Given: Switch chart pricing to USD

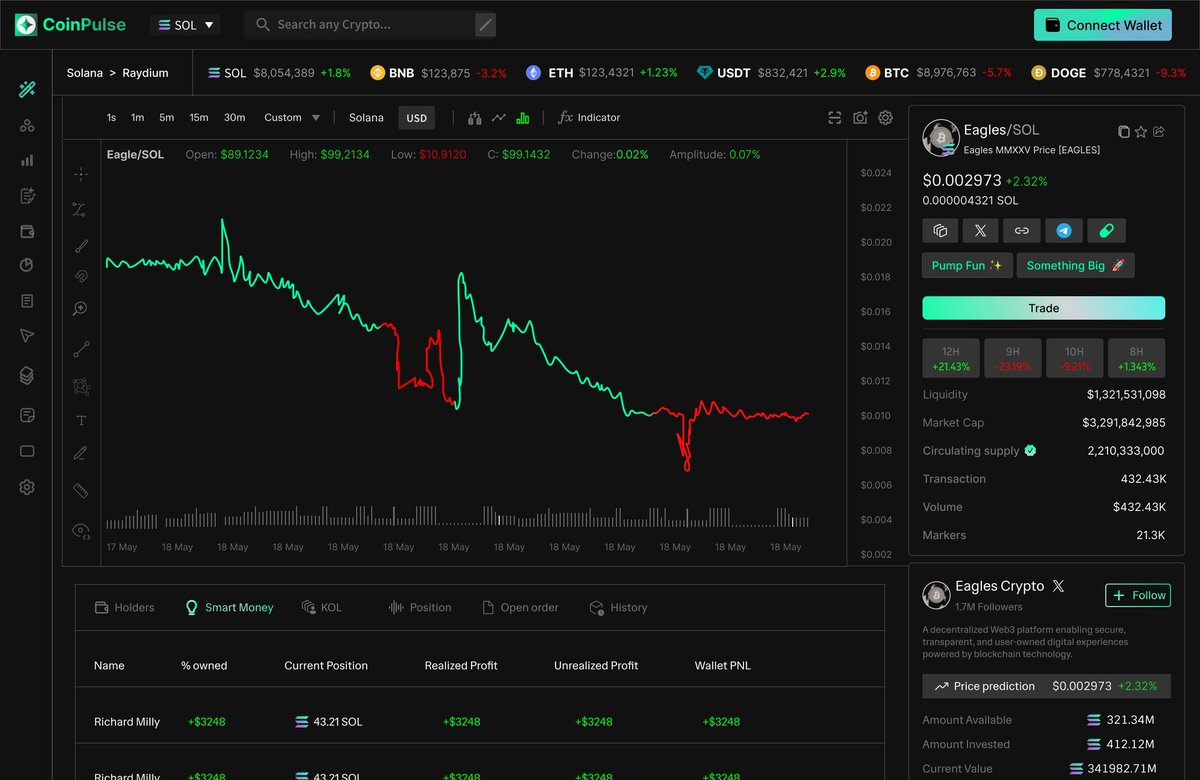Looking at the screenshot, I should coord(417,118).
